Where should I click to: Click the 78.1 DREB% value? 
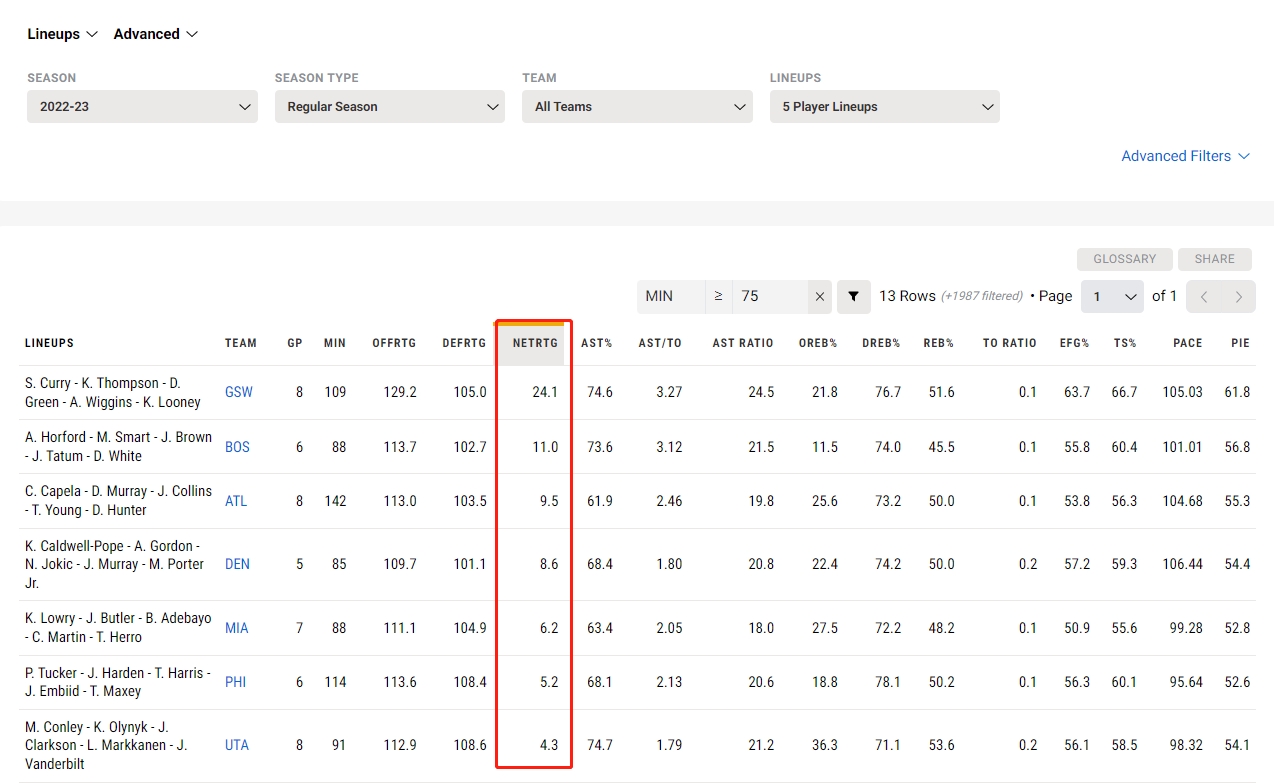[x=888, y=682]
